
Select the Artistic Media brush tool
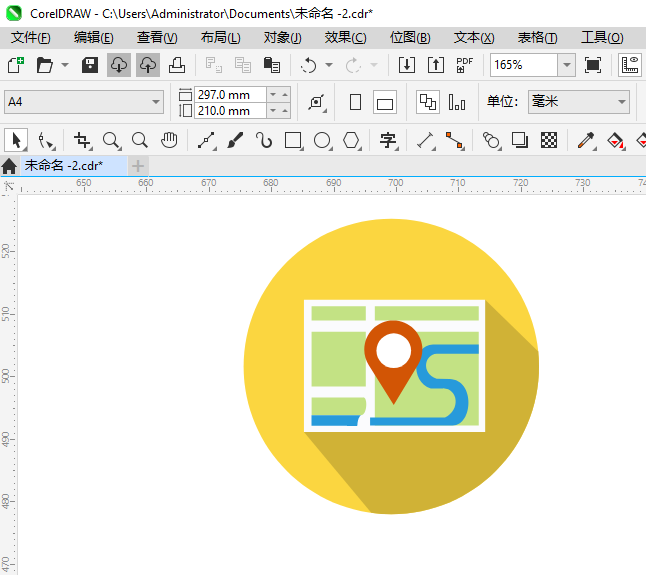click(235, 140)
